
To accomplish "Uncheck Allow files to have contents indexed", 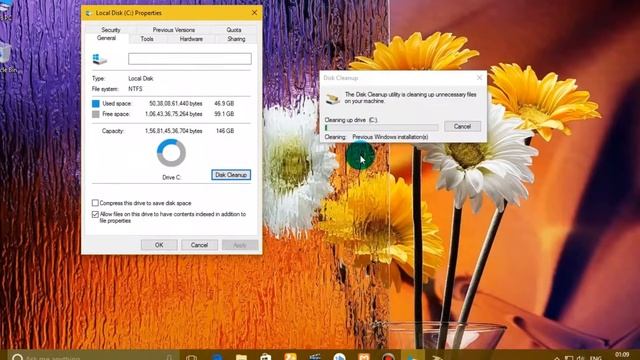I will pos(95,214).
